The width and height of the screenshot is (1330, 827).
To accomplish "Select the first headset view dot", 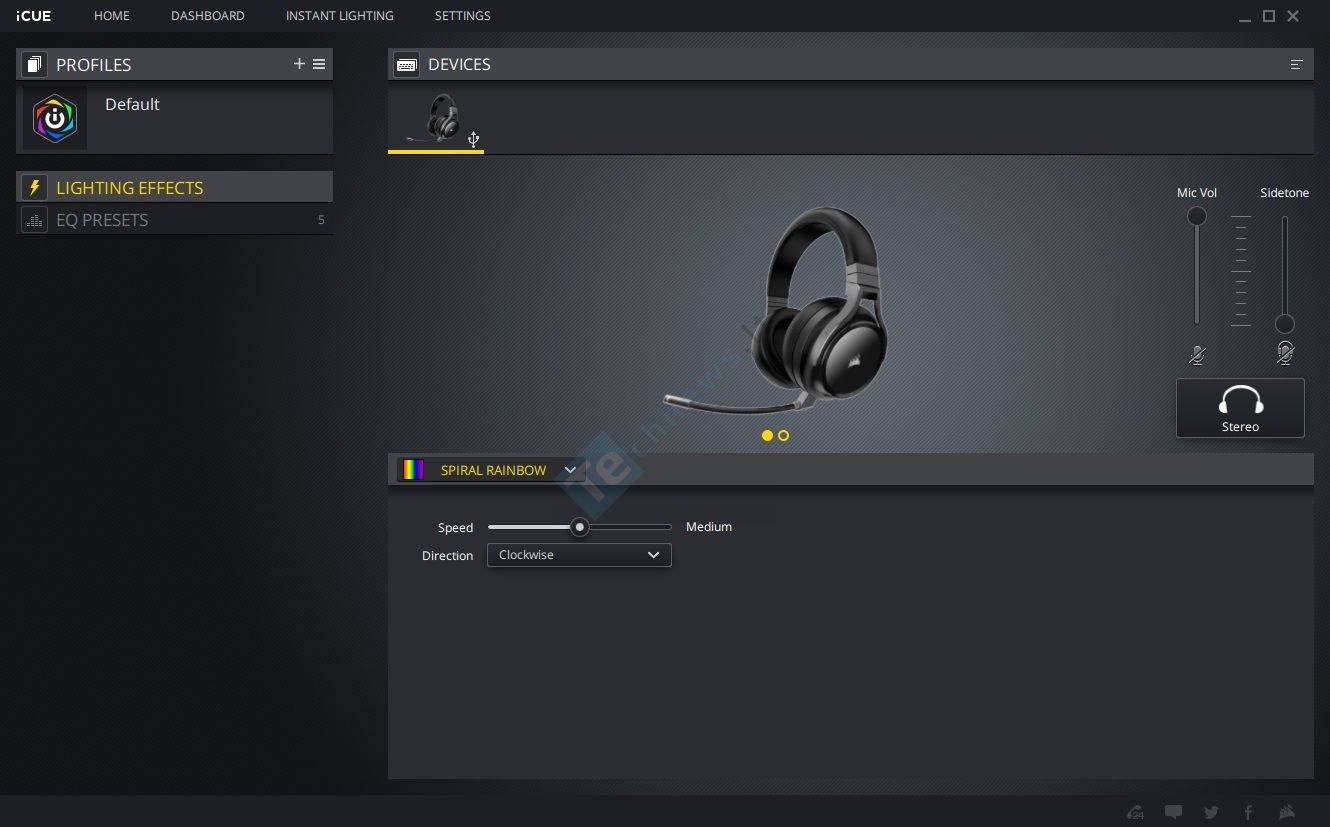I will pyautogui.click(x=767, y=436).
